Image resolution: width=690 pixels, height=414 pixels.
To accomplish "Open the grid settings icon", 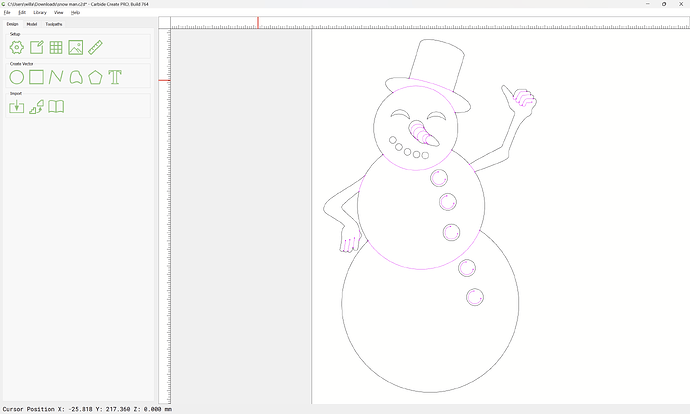I will click(x=56, y=48).
